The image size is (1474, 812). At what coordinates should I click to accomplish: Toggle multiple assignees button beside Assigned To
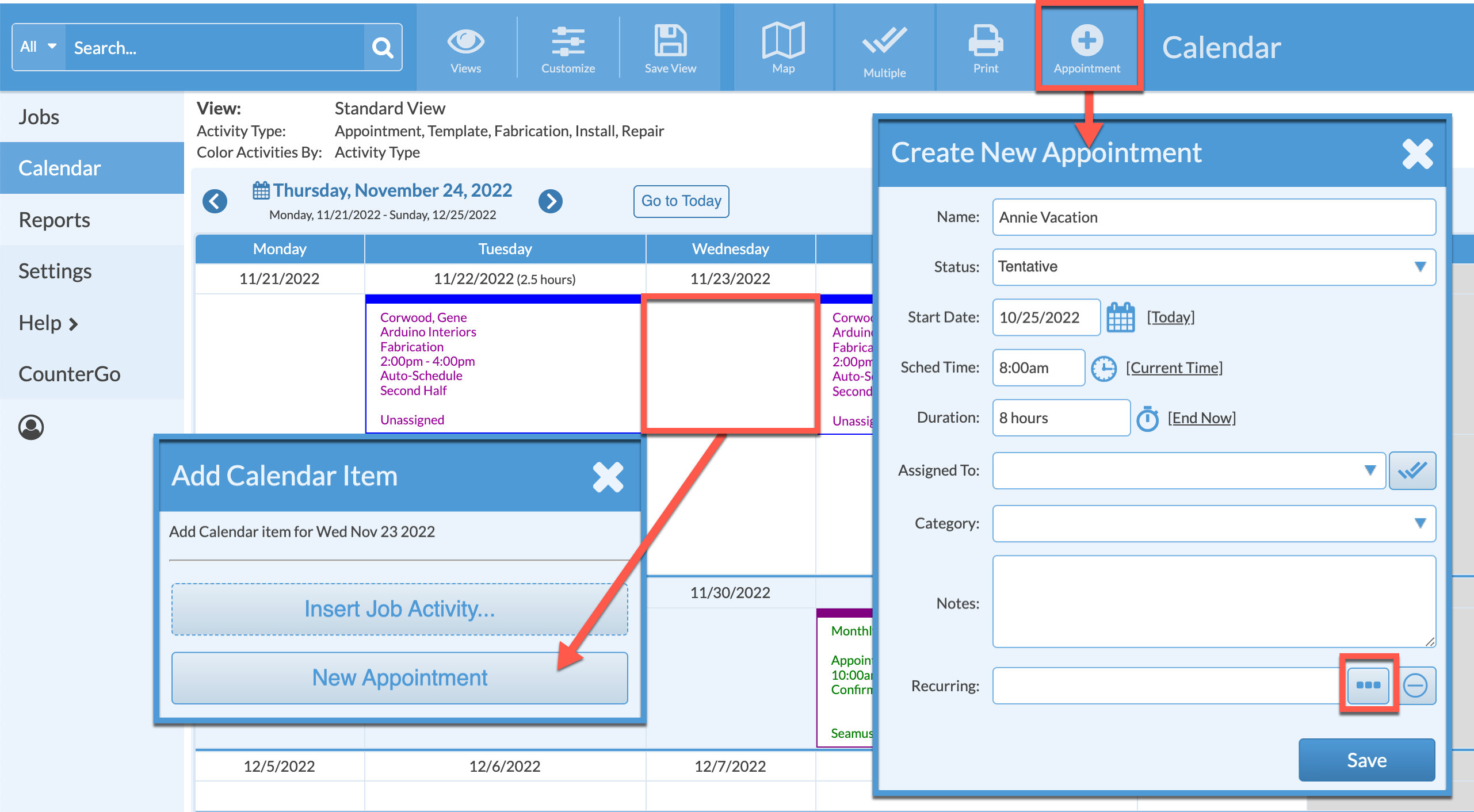point(1412,470)
